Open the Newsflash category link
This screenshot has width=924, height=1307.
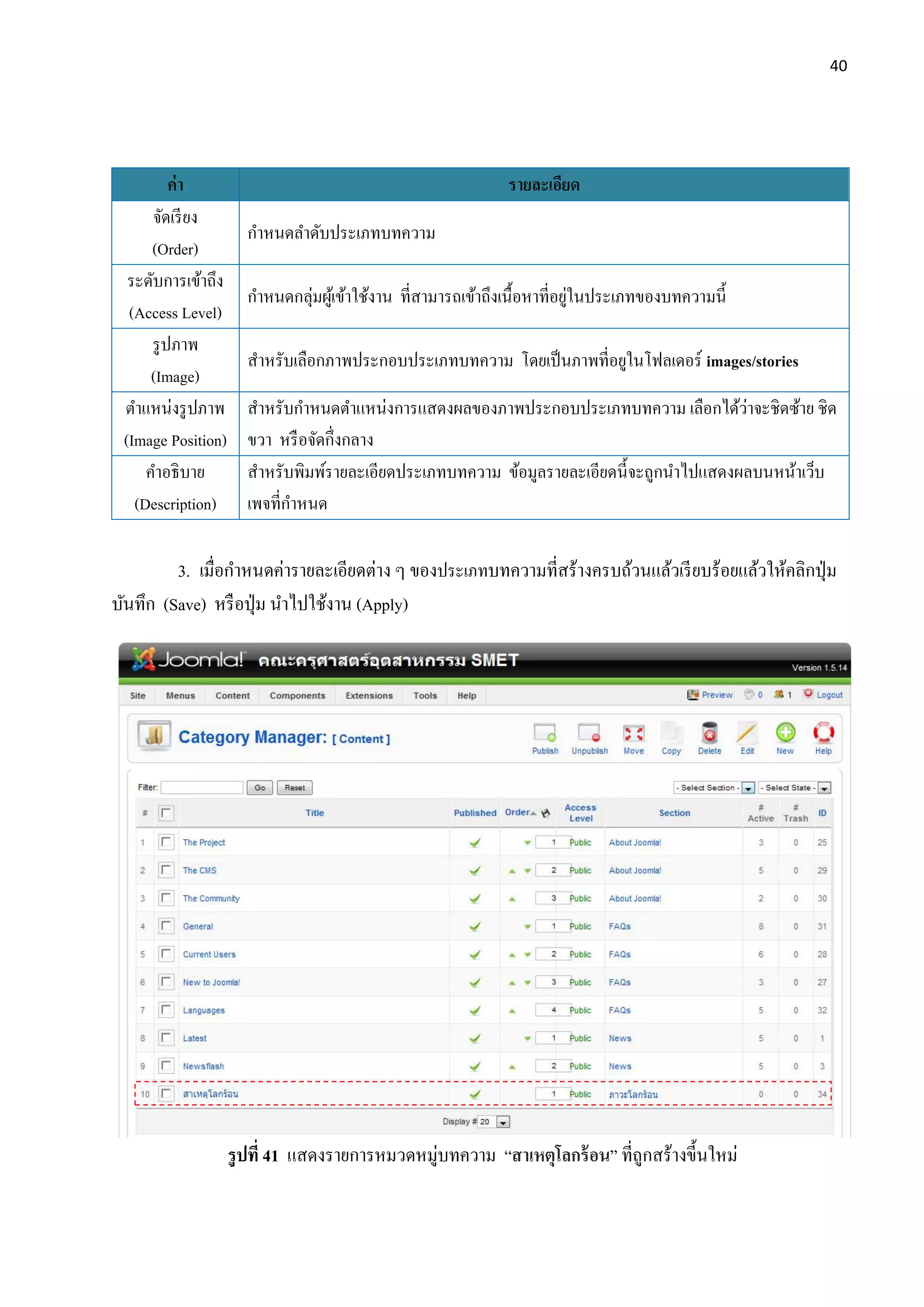tap(203, 1066)
